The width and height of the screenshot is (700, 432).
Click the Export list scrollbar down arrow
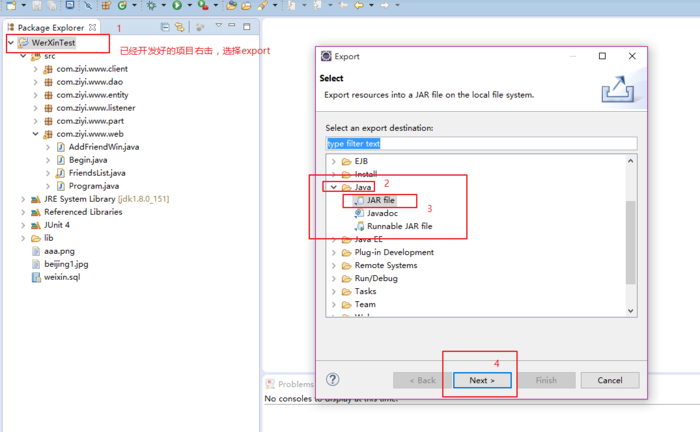(x=630, y=311)
